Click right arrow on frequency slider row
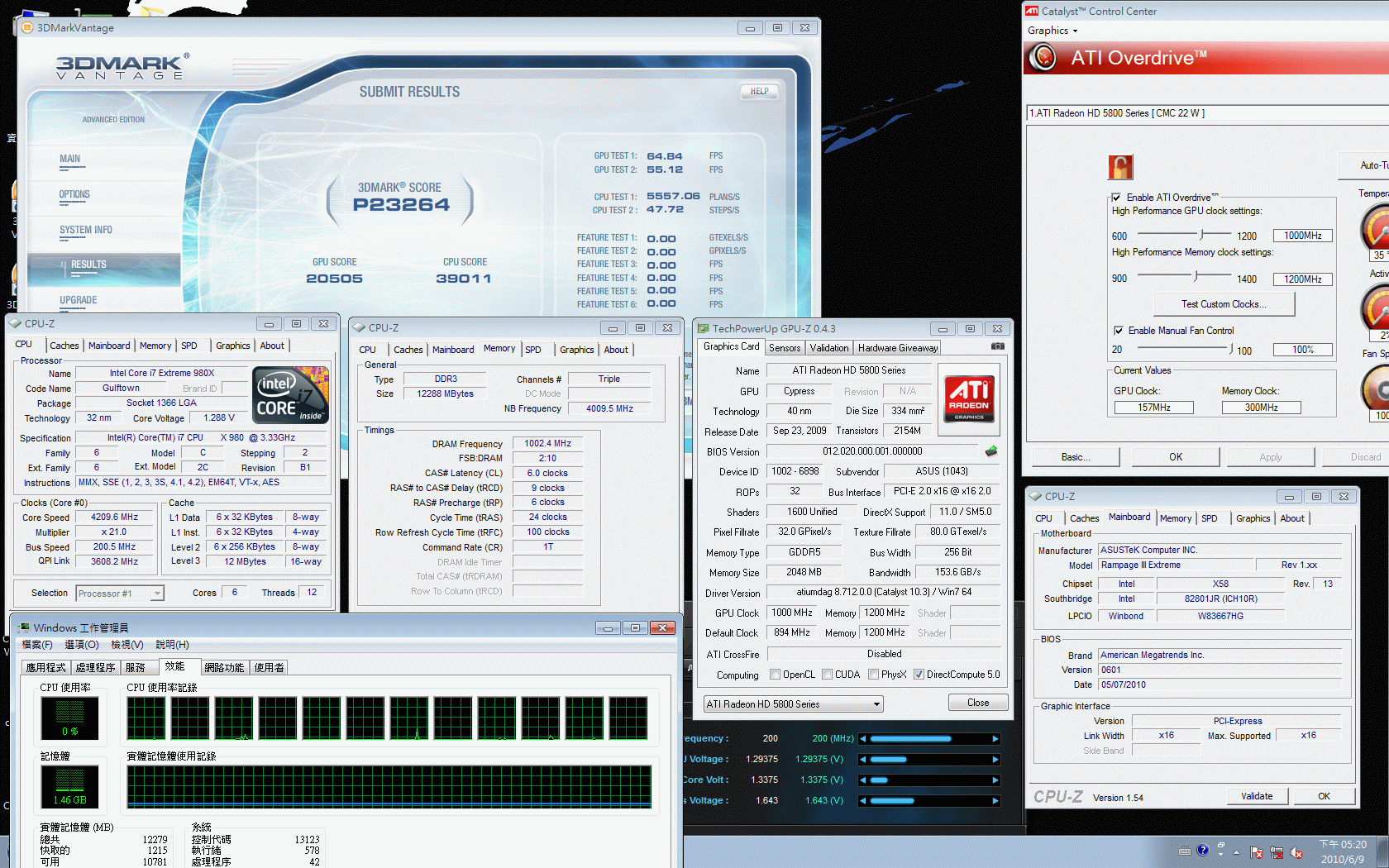The image size is (1389, 868). [x=995, y=739]
